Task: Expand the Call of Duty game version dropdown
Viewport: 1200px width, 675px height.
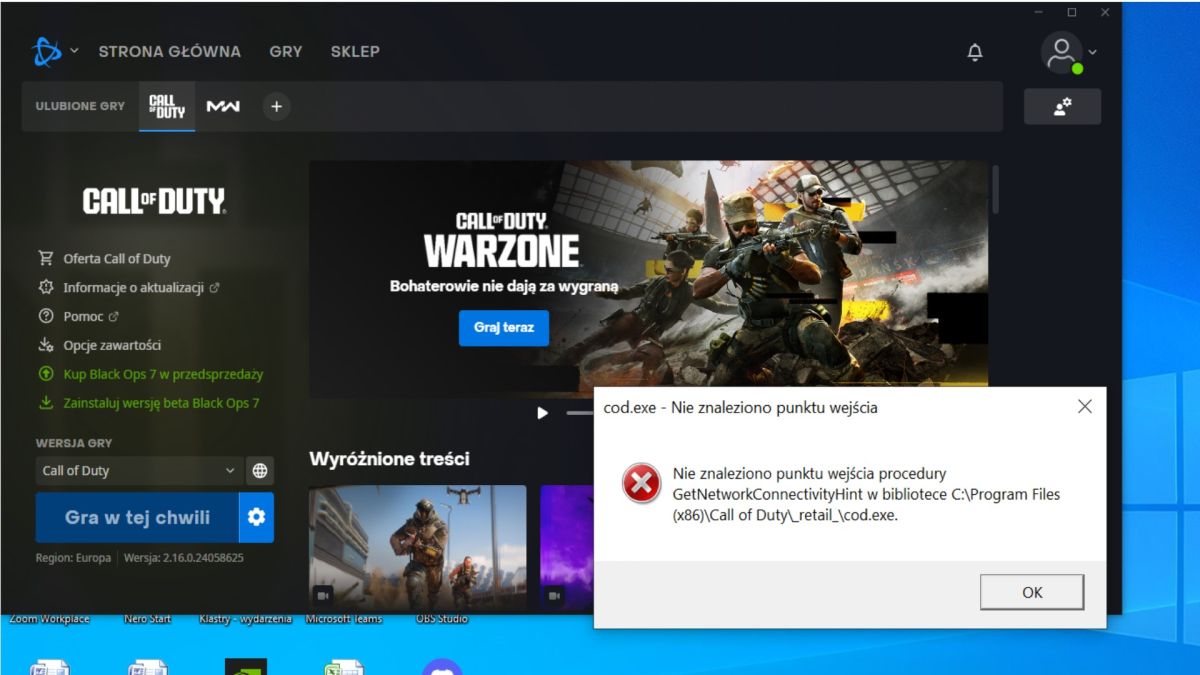Action: click(x=139, y=470)
